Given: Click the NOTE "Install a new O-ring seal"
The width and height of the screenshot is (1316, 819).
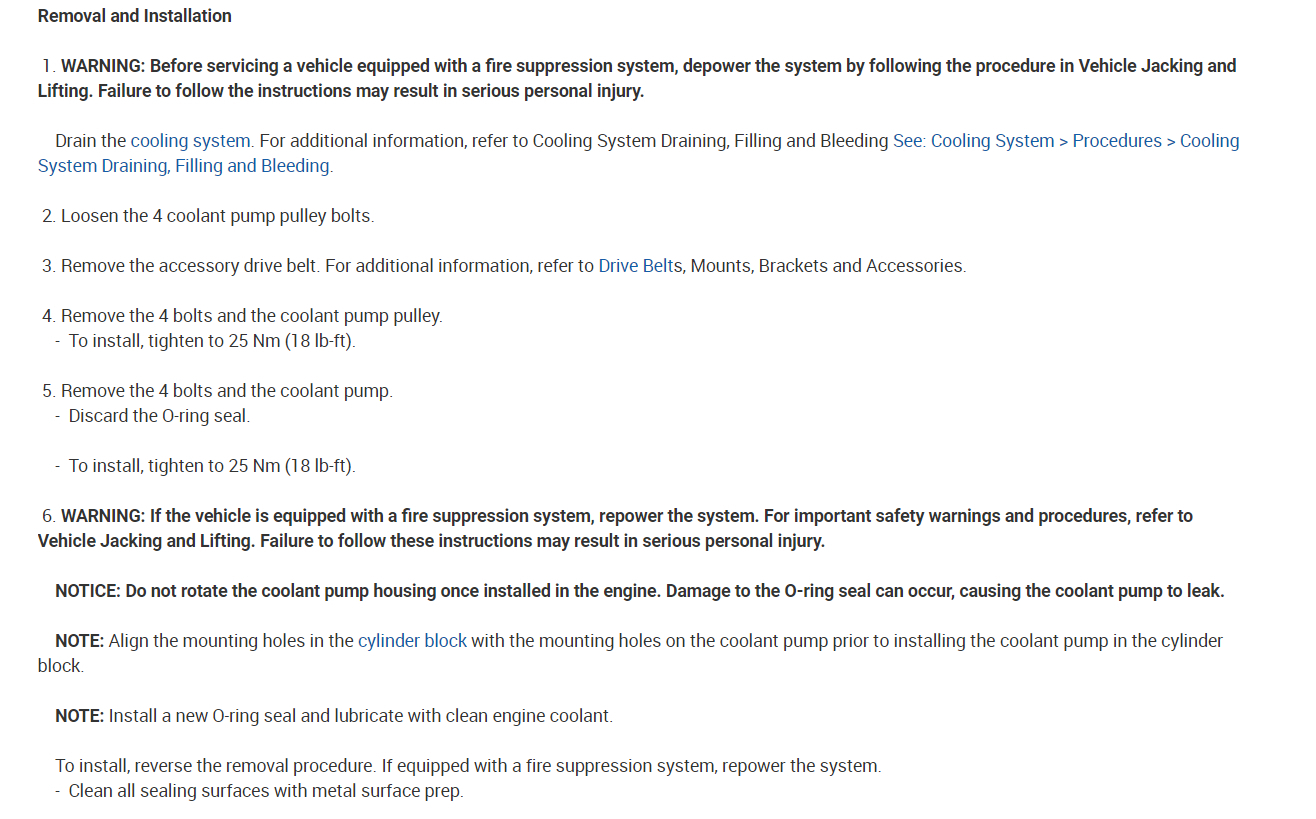Looking at the screenshot, I should coord(334,716).
